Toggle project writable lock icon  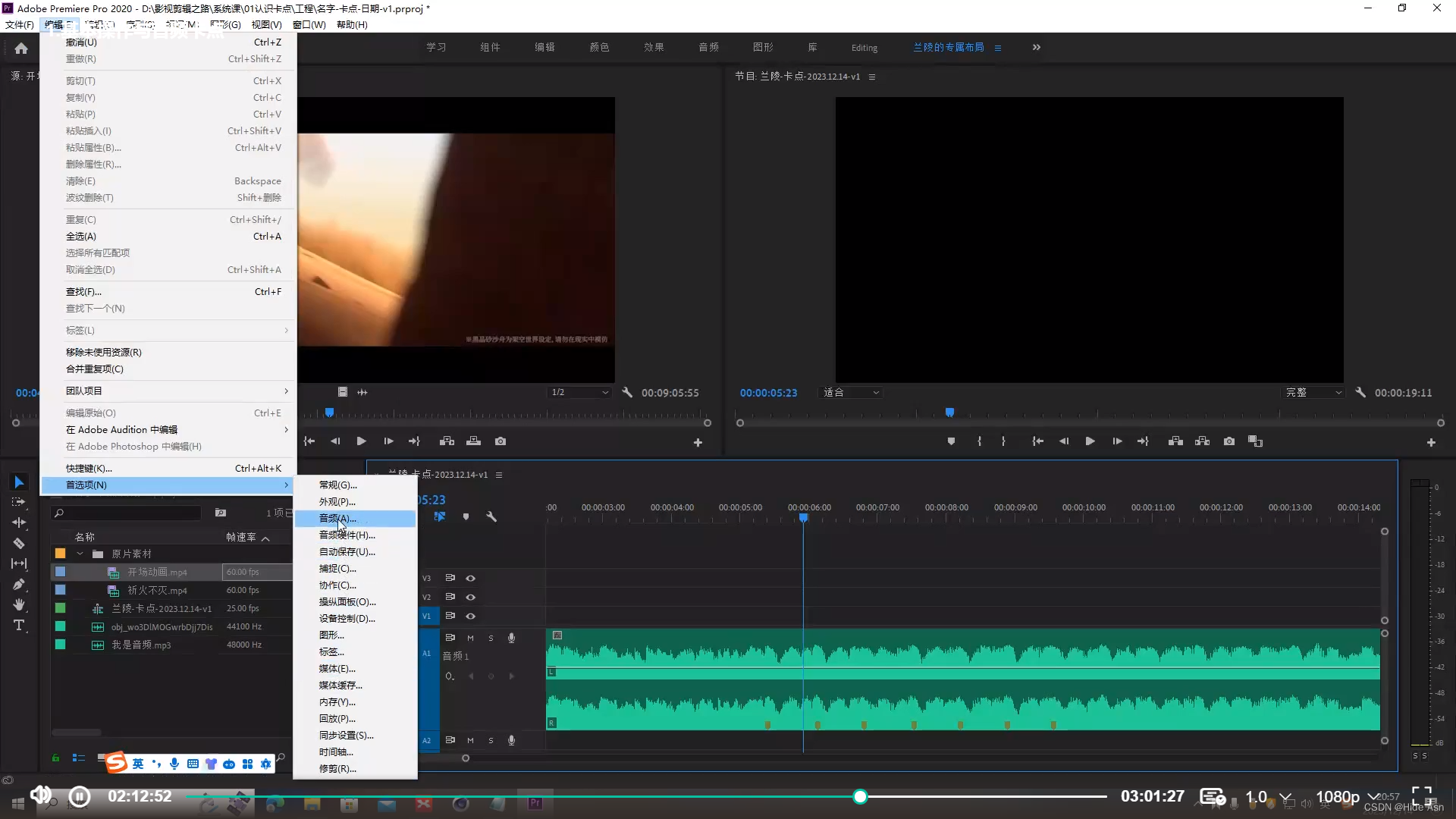pyautogui.click(x=55, y=758)
